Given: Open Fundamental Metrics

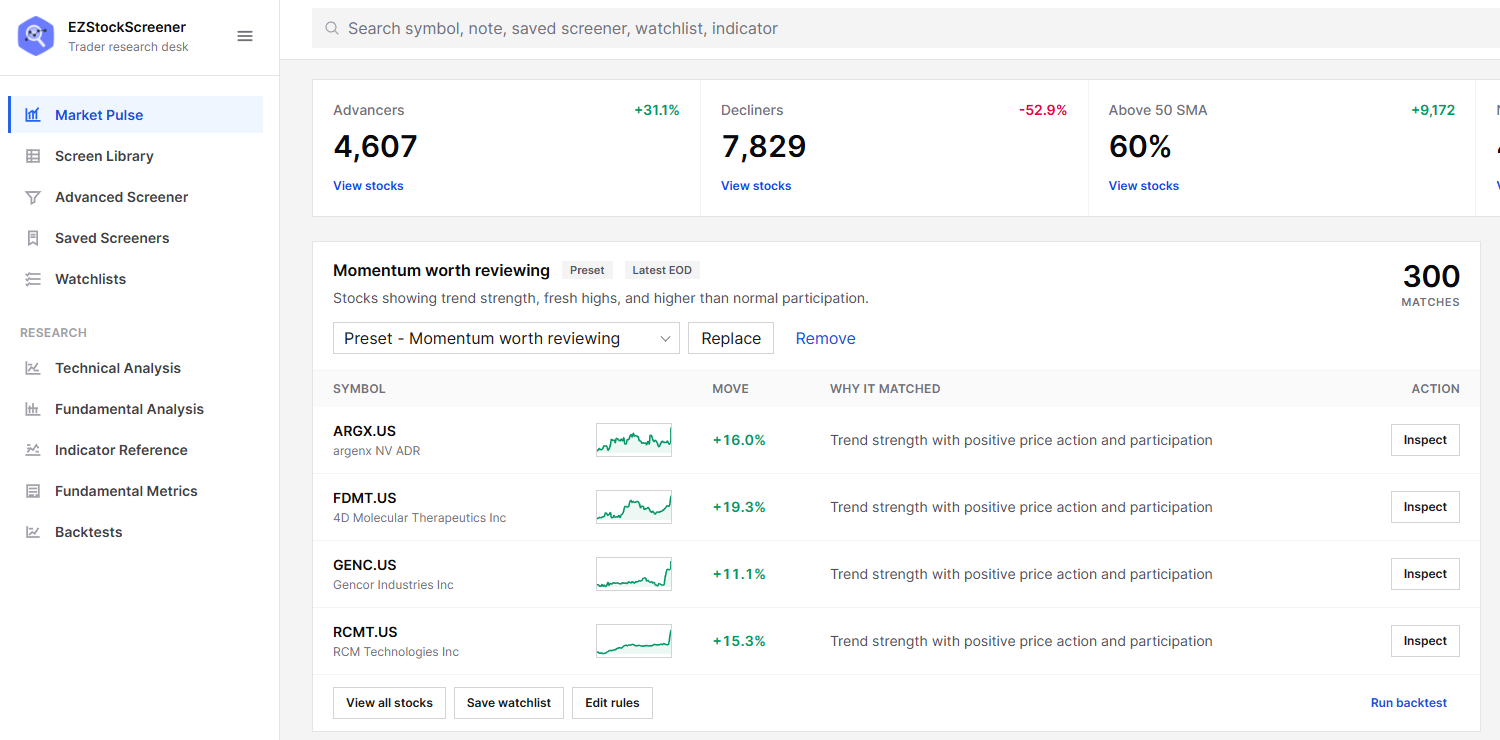Looking at the screenshot, I should coord(136,491).
